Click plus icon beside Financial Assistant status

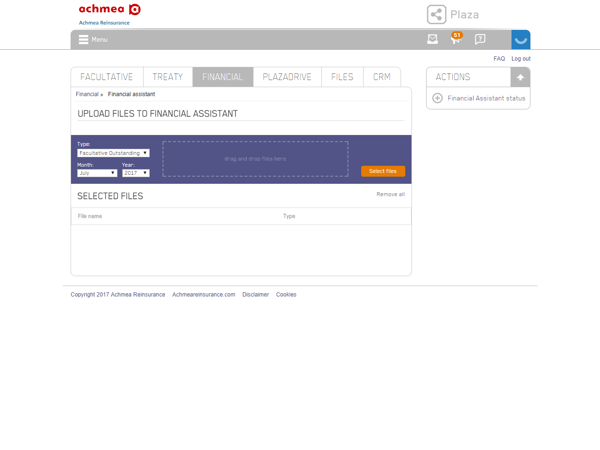[x=437, y=98]
